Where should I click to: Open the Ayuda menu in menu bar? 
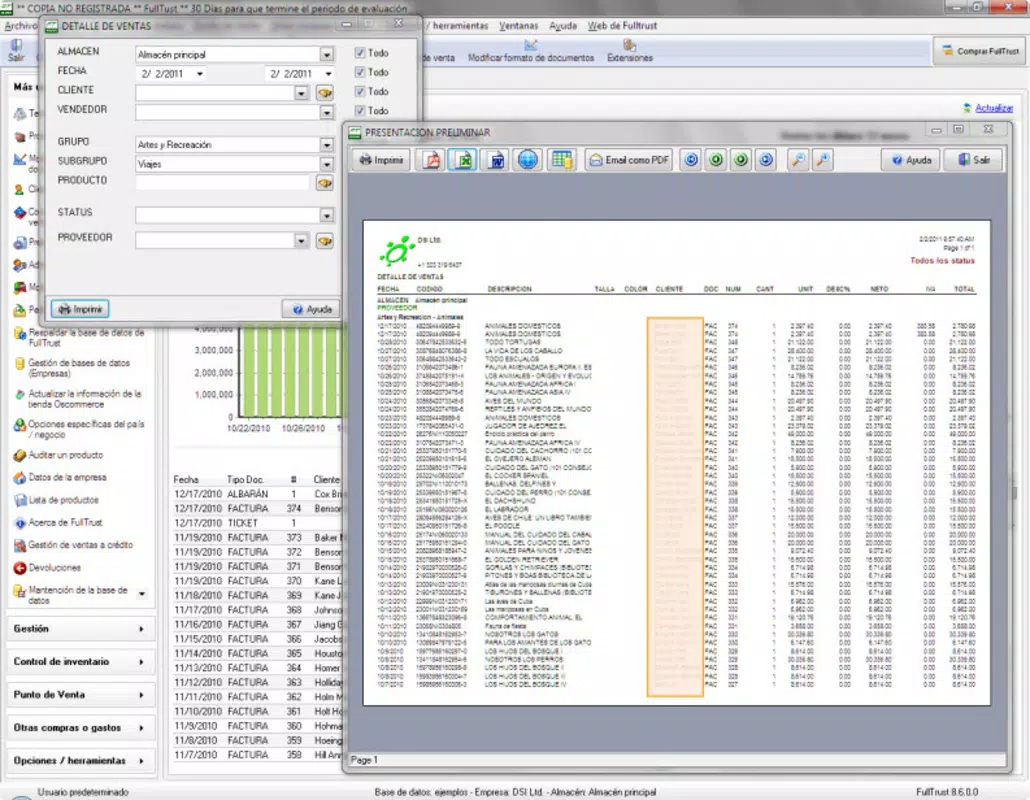click(562, 26)
